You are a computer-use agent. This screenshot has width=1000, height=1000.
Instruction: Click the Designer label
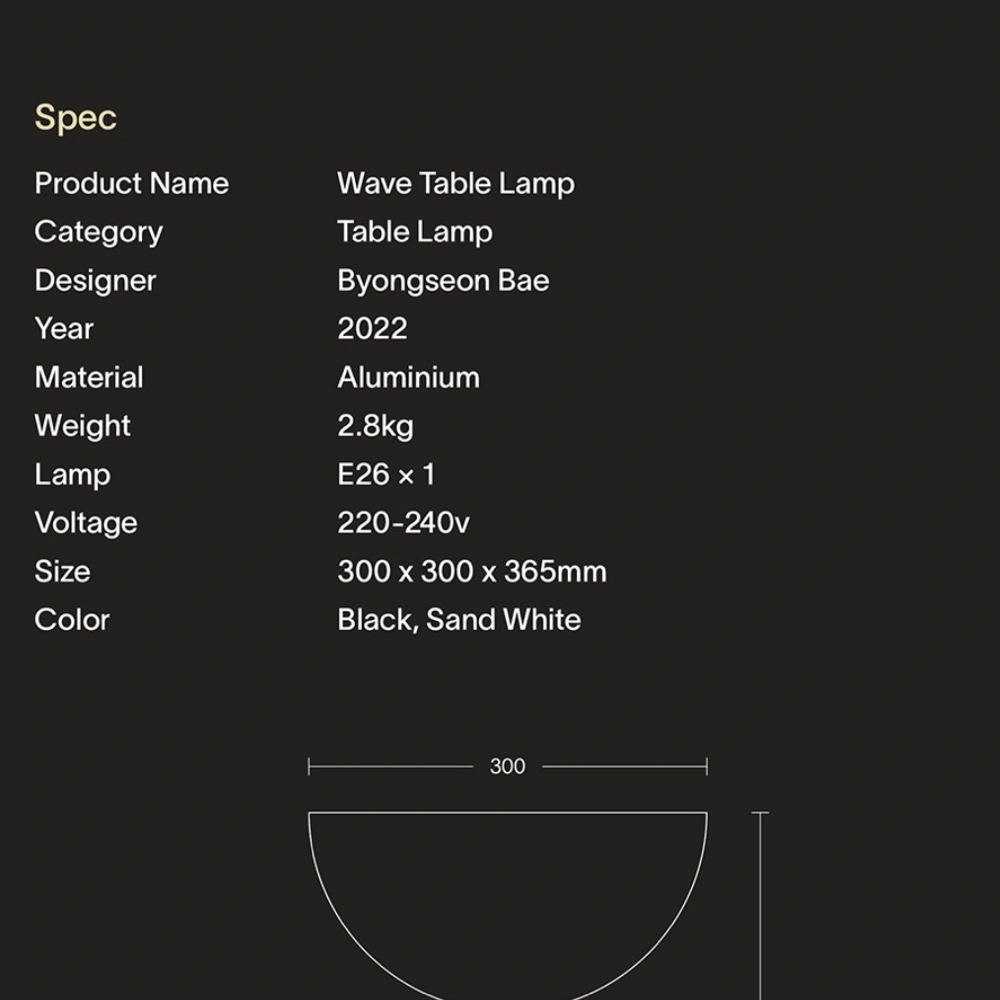click(95, 280)
